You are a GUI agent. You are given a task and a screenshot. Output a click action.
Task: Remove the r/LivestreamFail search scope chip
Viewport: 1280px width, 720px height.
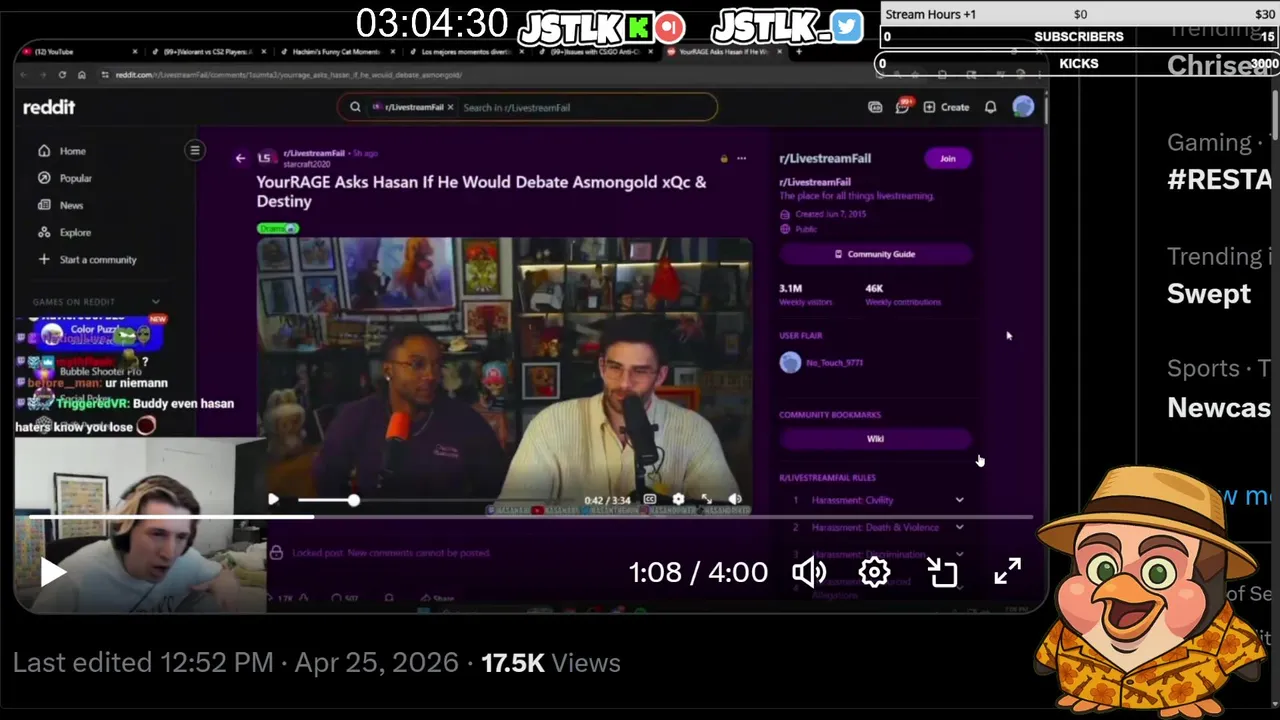click(x=450, y=107)
